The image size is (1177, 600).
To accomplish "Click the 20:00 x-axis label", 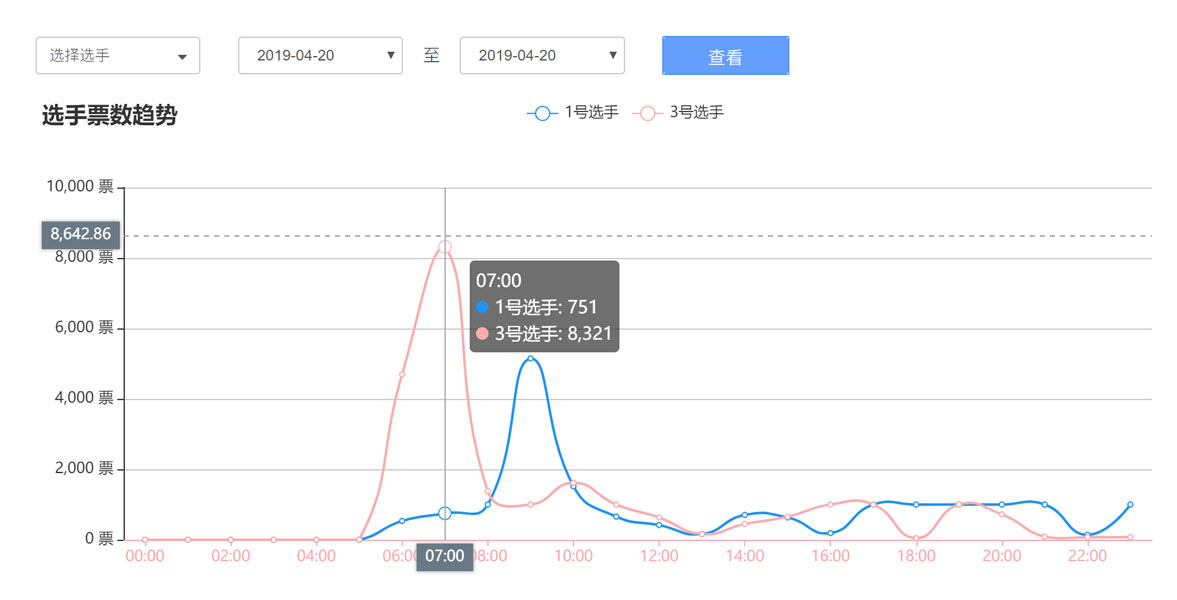I will tap(1002, 556).
